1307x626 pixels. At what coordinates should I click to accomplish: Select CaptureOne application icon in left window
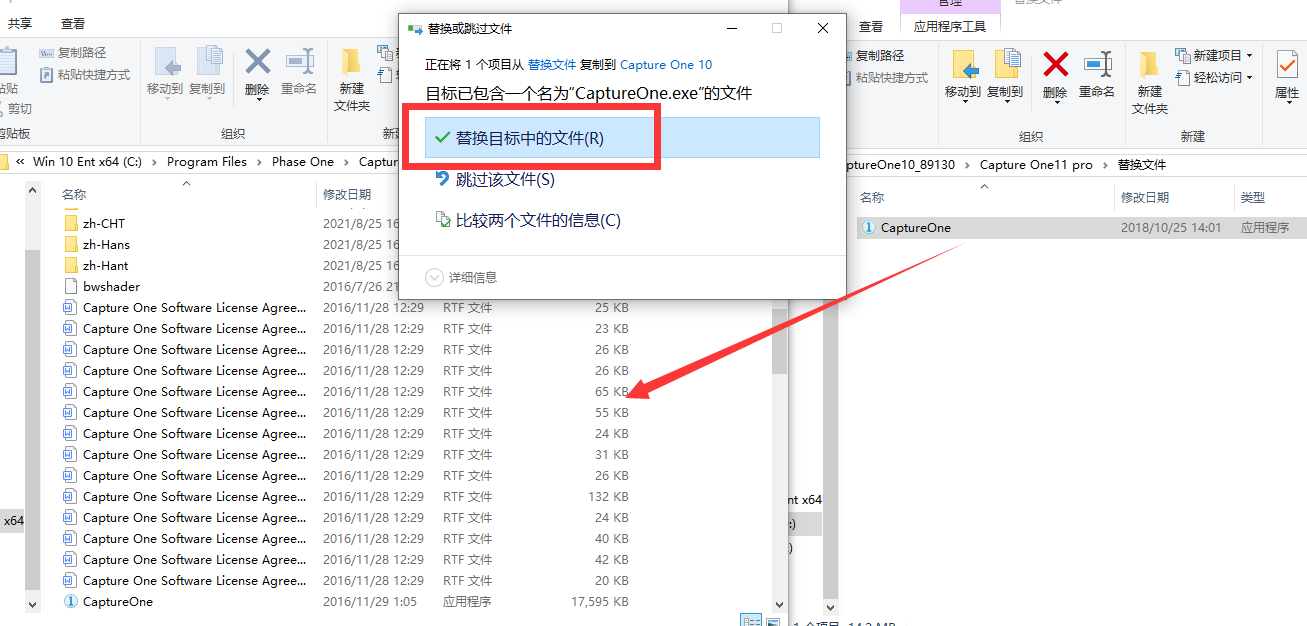[x=70, y=601]
